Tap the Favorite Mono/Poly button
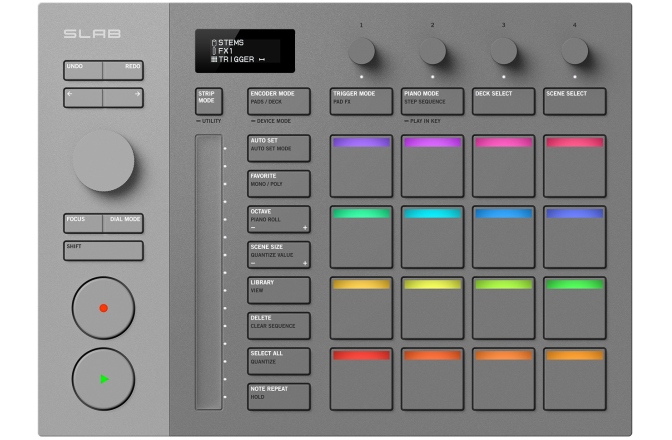This screenshot has width=672, height=440. 279,184
